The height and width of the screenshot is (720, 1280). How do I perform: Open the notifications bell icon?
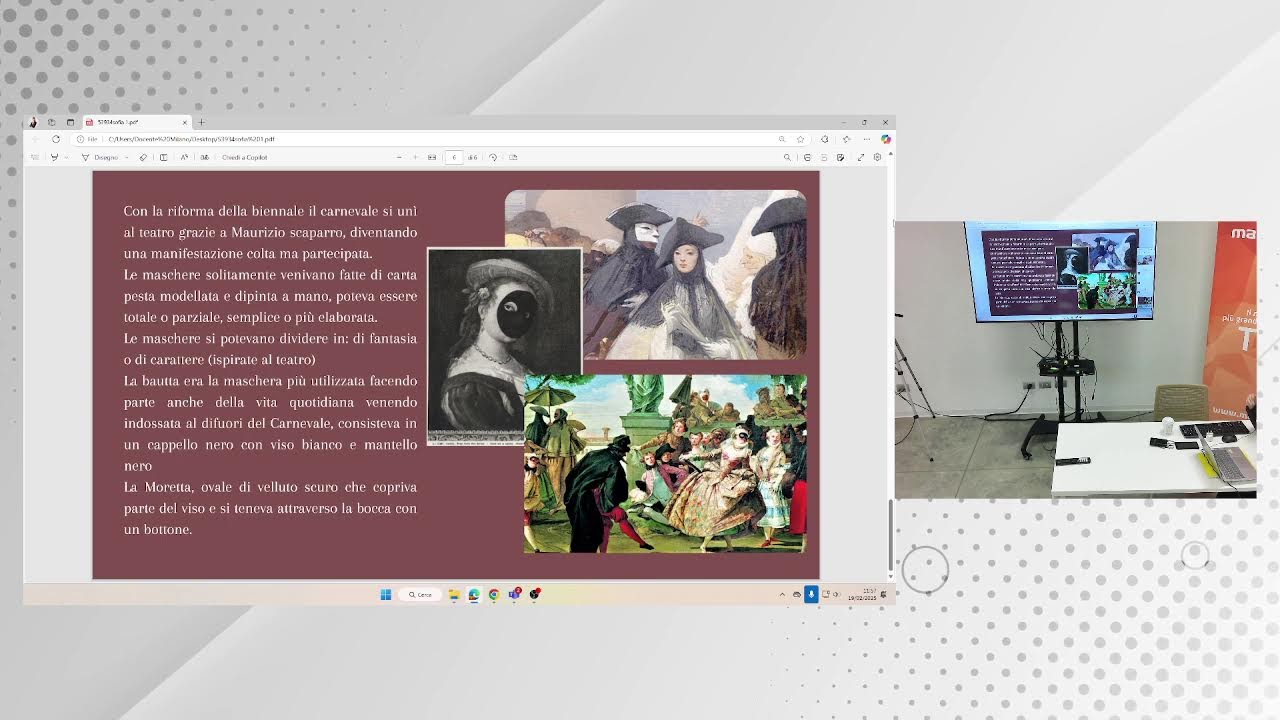pyautogui.click(x=884, y=594)
